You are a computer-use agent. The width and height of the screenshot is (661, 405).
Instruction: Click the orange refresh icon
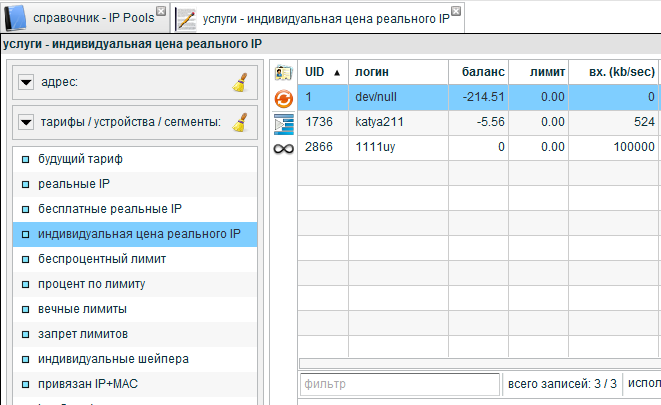pyautogui.click(x=283, y=98)
